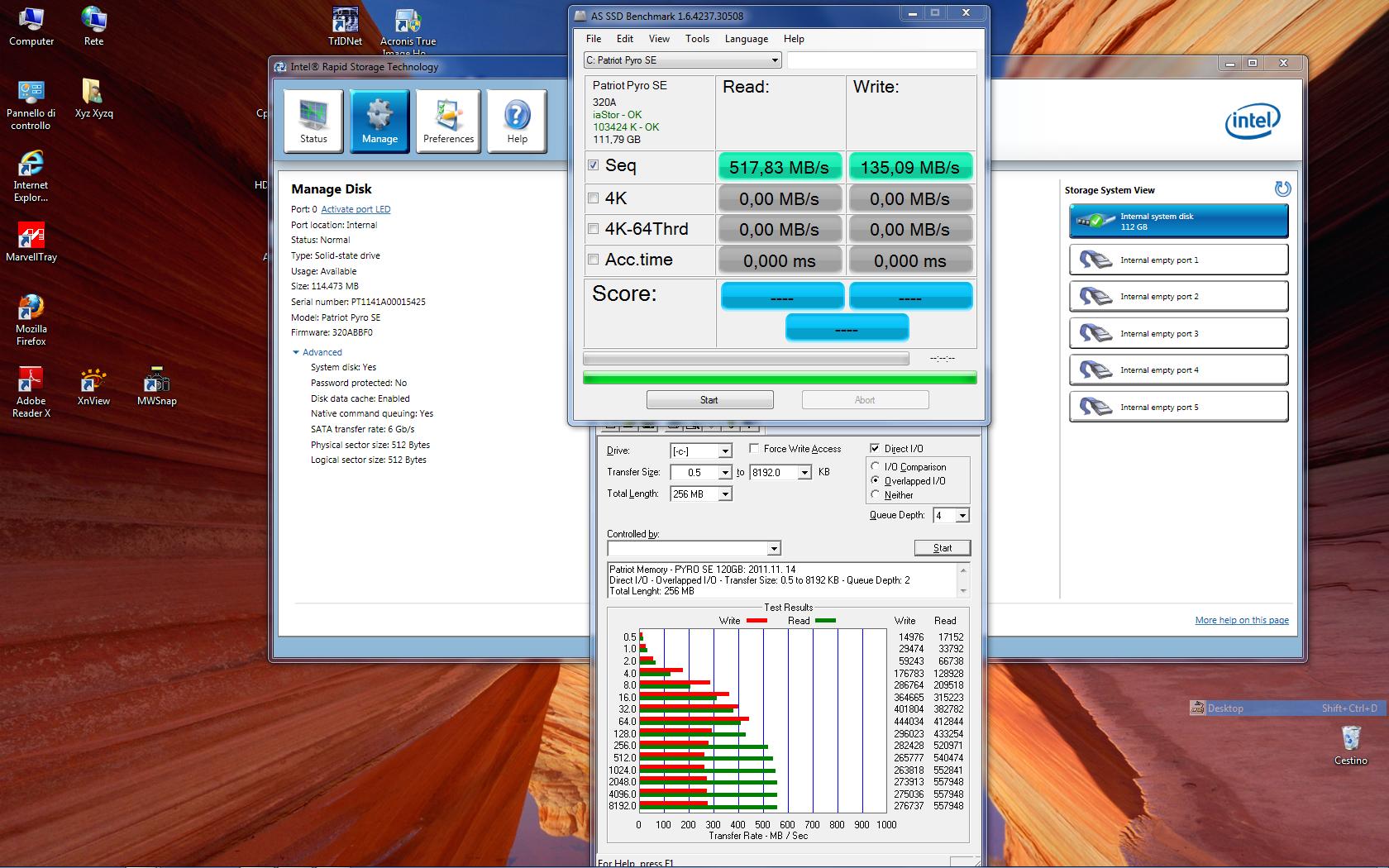
Task: Open the More help on this page link
Action: click(x=1242, y=620)
